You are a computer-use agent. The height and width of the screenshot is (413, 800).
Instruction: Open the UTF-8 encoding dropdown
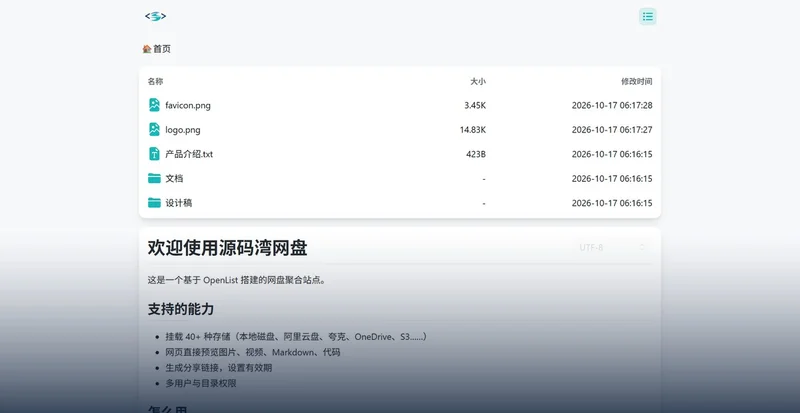pos(612,248)
